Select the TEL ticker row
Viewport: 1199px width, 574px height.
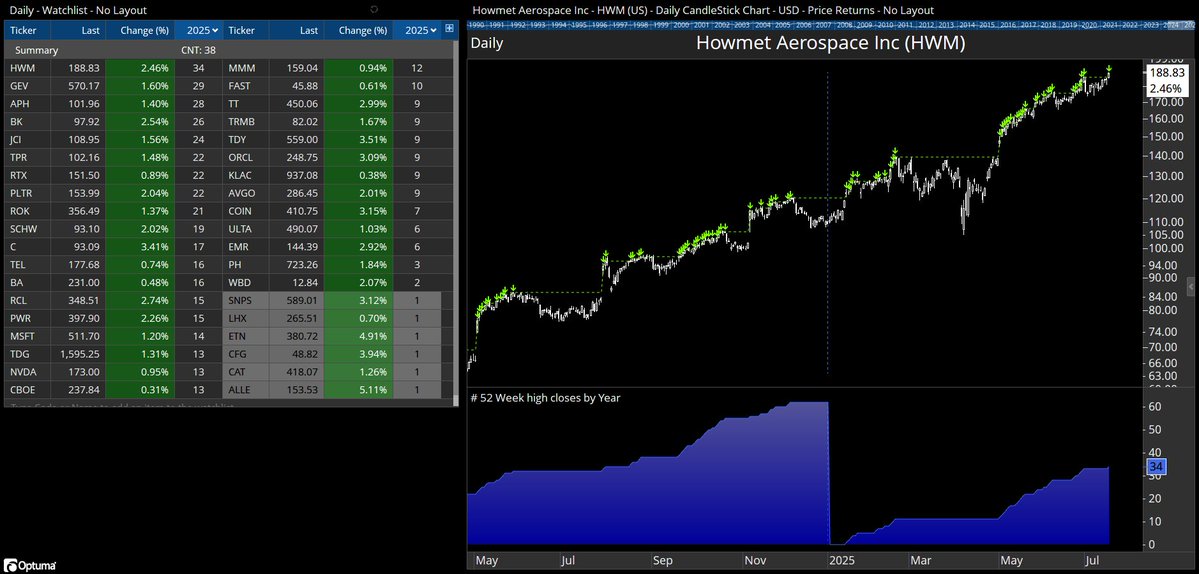112,264
